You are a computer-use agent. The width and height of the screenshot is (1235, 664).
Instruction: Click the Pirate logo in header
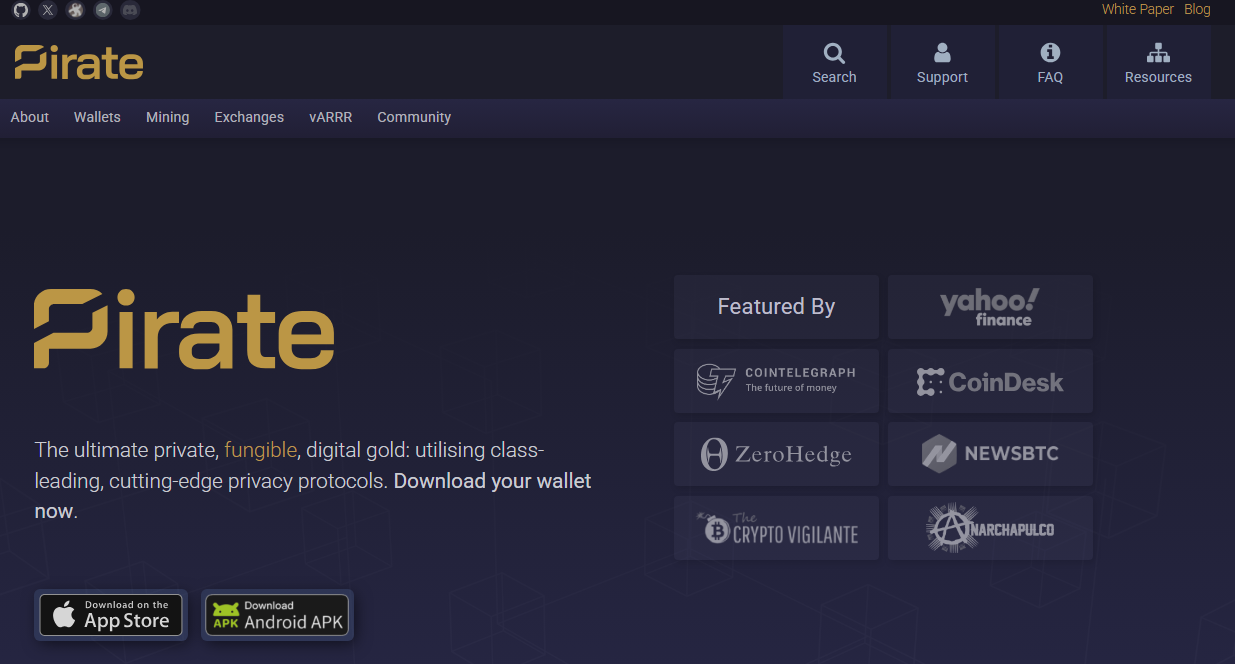(x=79, y=62)
